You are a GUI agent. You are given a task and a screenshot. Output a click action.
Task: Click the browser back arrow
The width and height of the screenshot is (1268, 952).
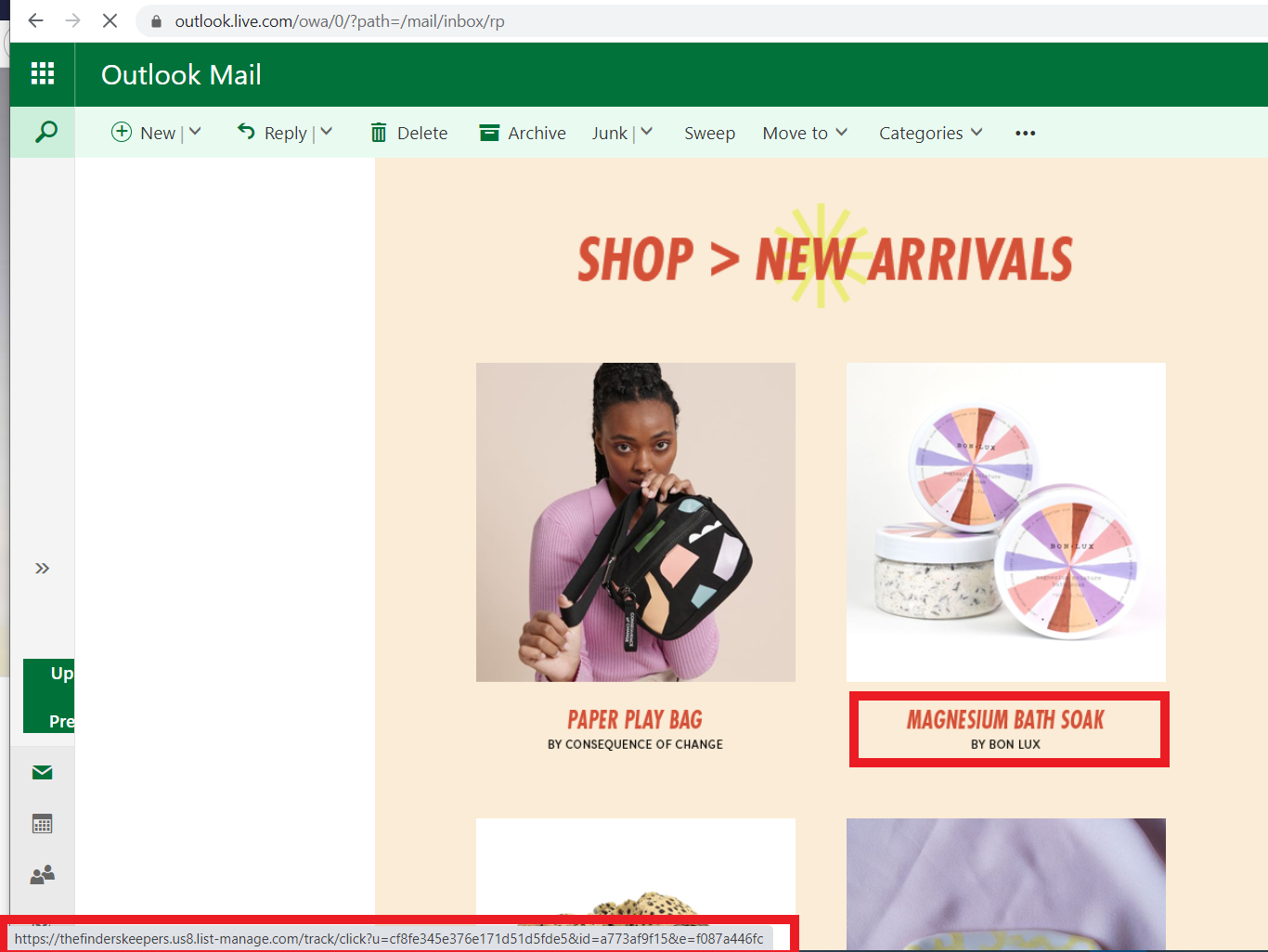click(x=36, y=20)
